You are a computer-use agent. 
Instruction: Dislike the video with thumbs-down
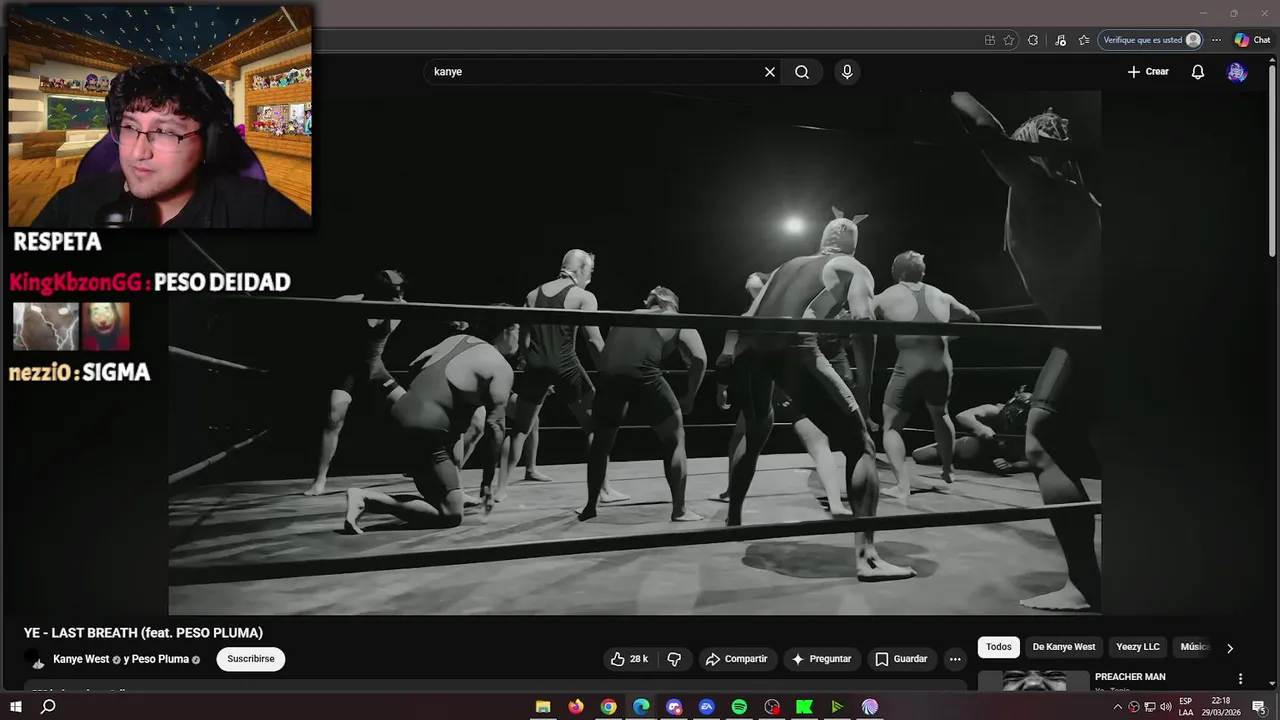[674, 659]
